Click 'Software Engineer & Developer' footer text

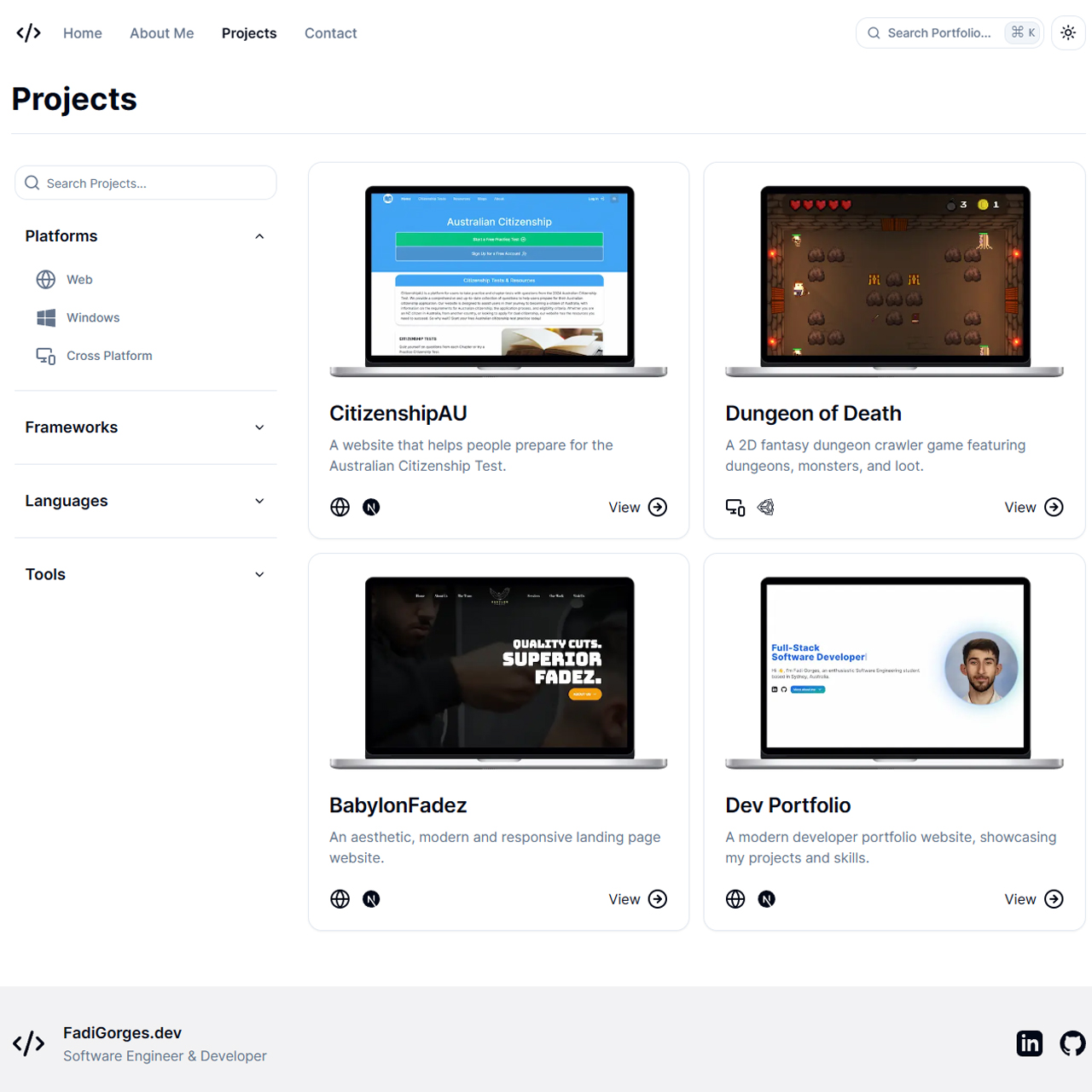point(165,1056)
